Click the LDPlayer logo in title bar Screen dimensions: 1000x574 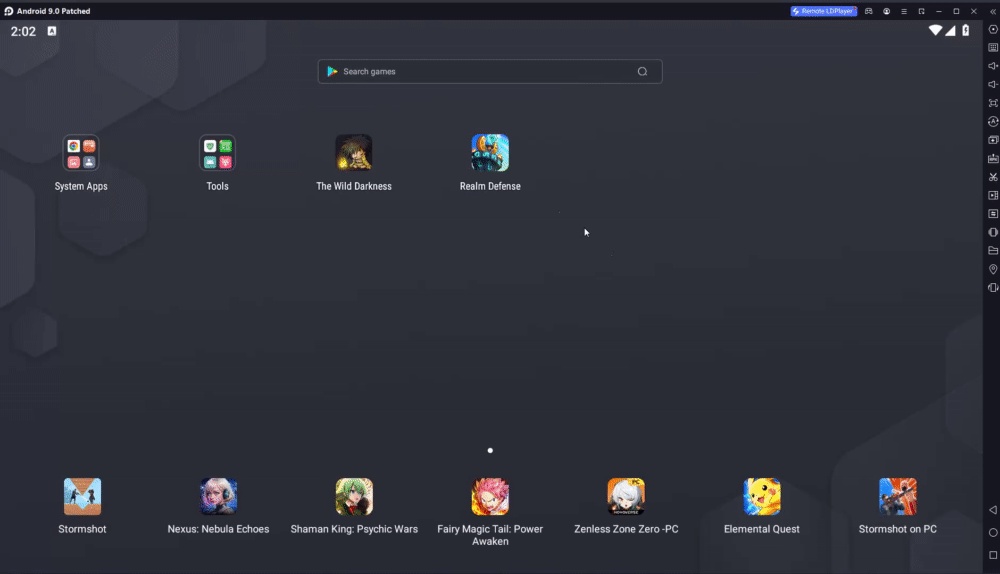point(8,11)
